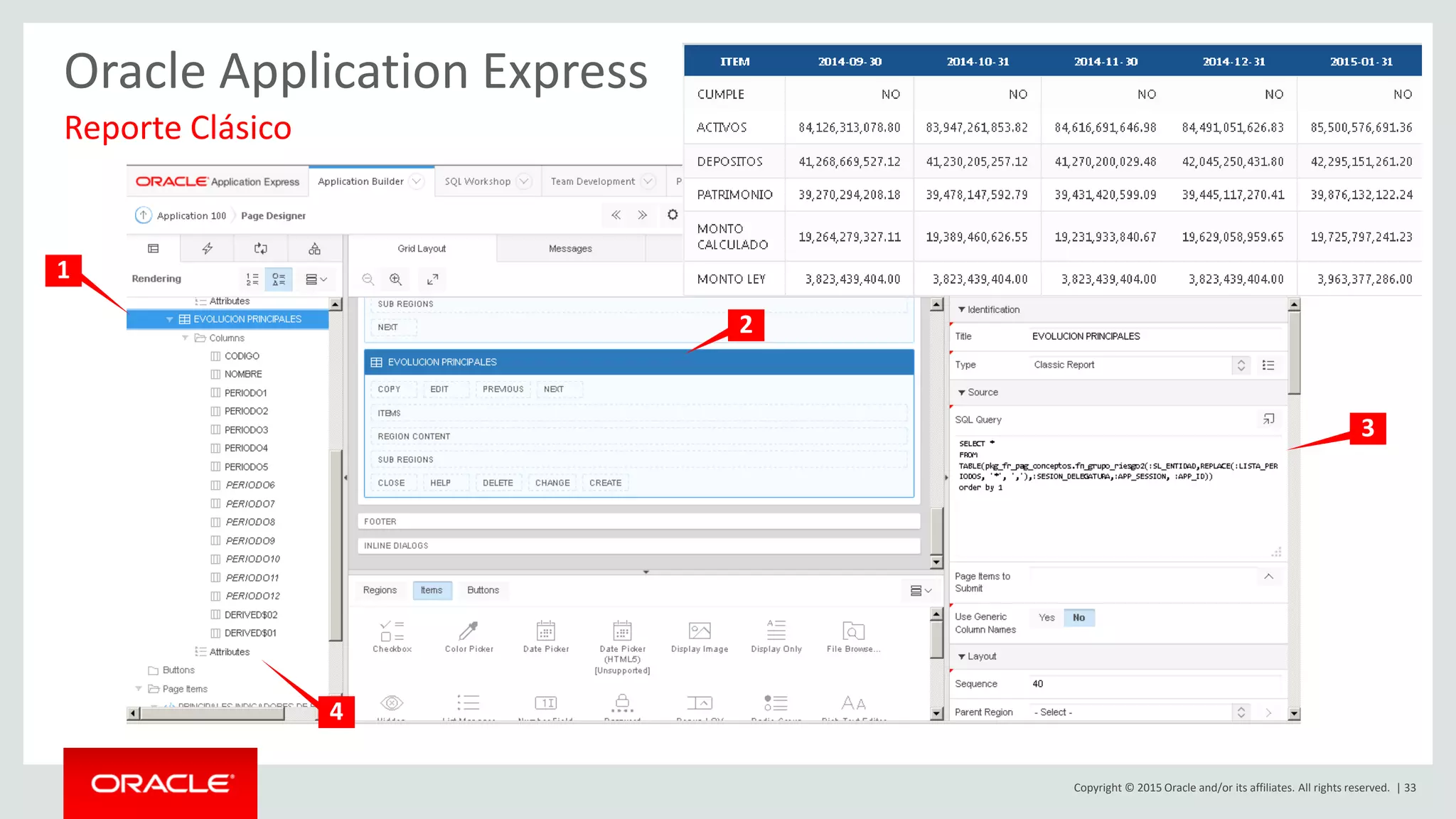
Task: Open rendering tree options menu
Action: [x=316, y=279]
